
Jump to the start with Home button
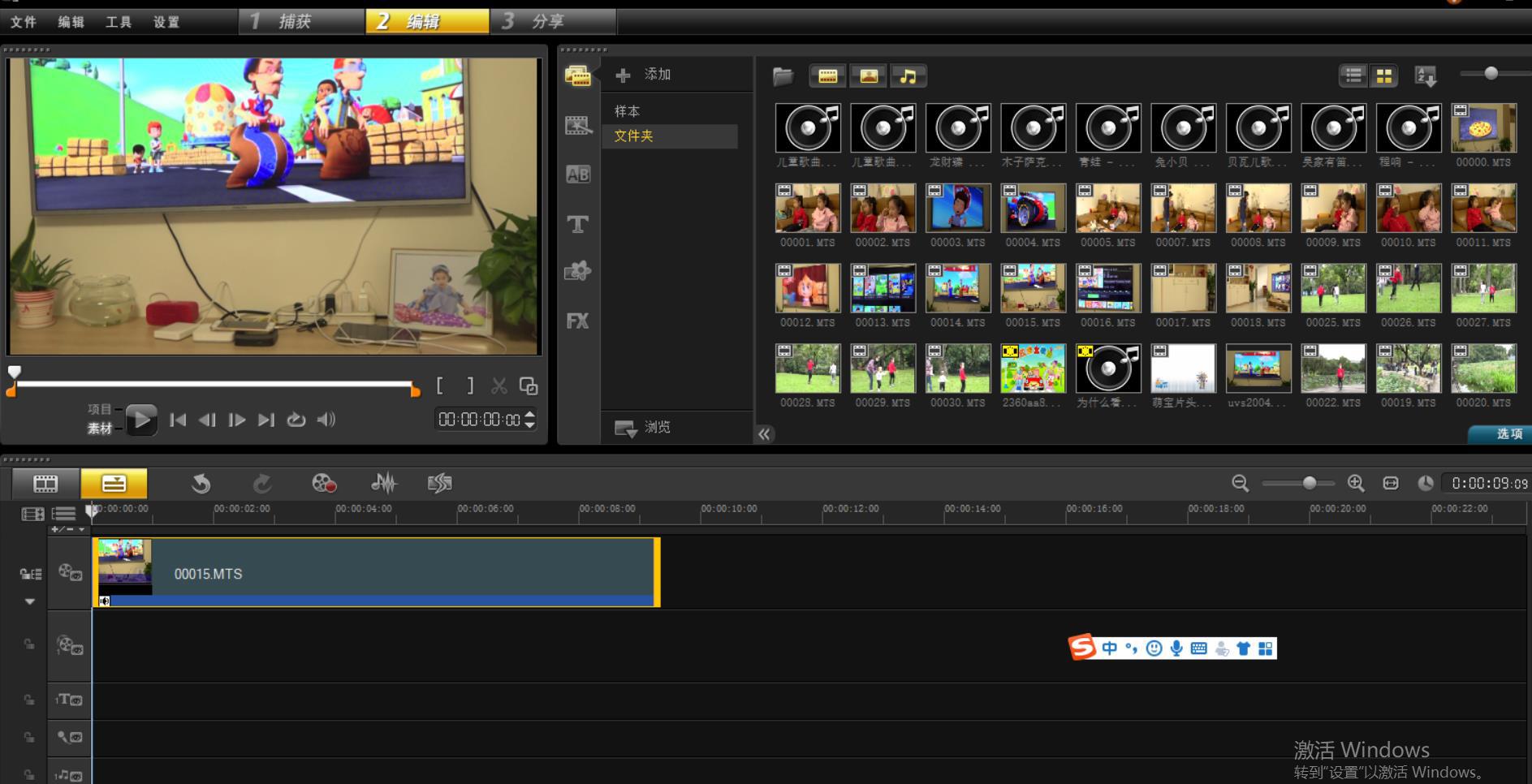[178, 420]
